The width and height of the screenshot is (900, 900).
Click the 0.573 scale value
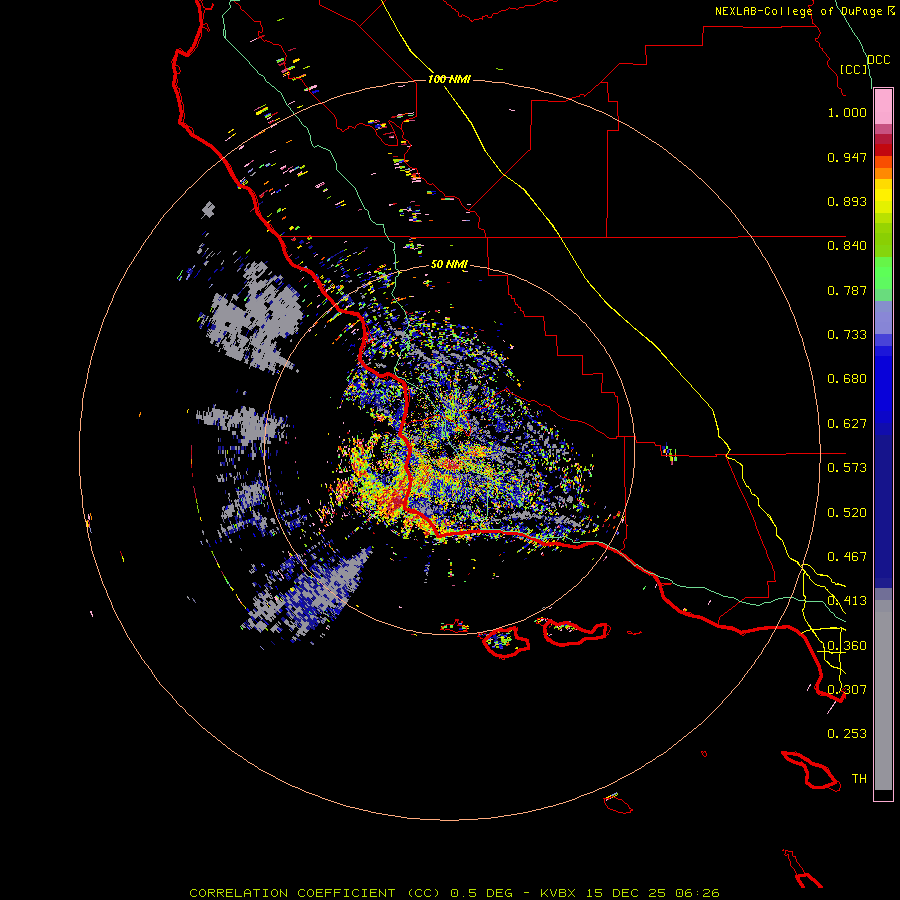[x=847, y=468]
